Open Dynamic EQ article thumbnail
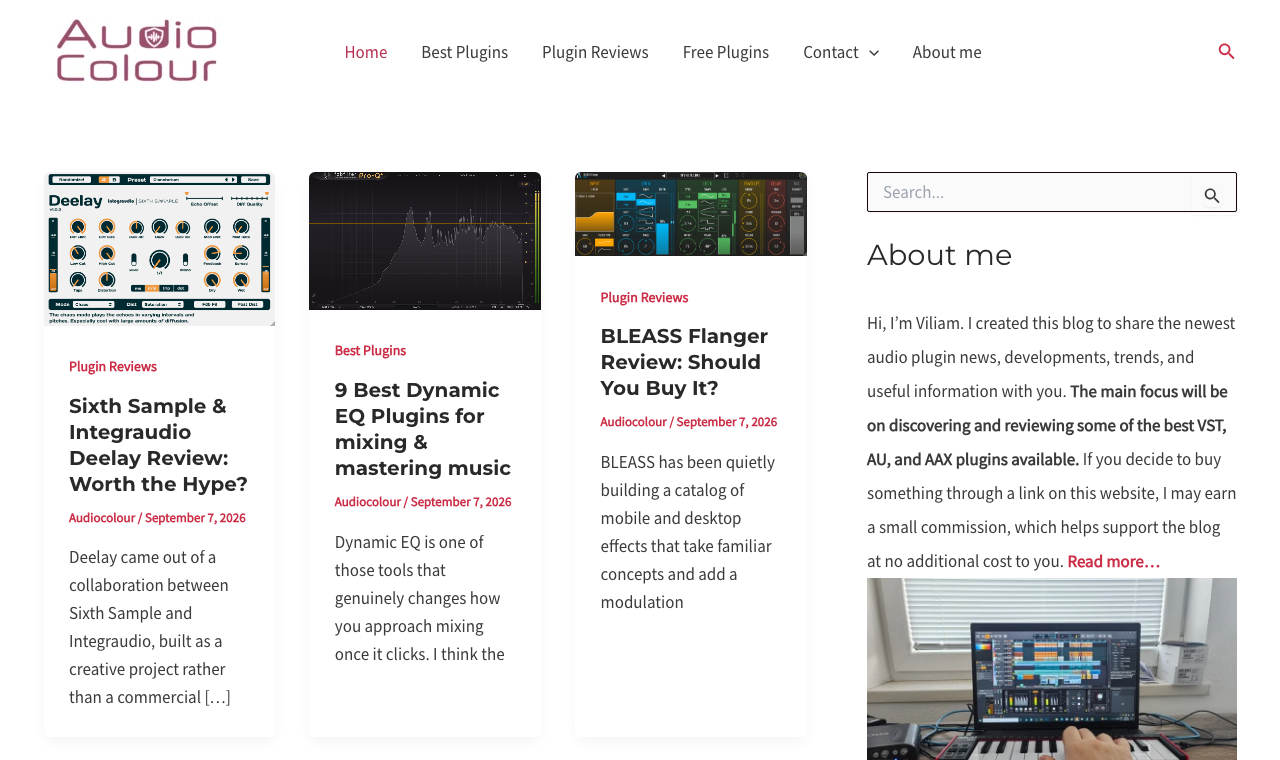 [425, 241]
